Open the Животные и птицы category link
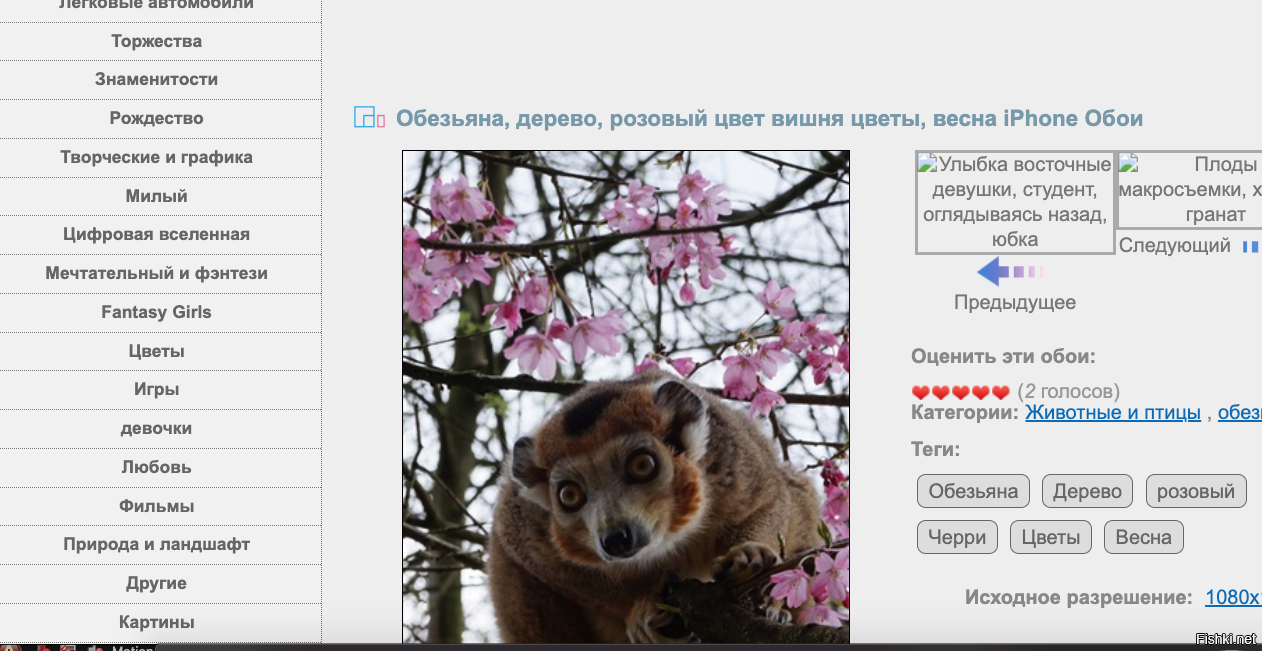Screen dimensions: 1262x651 pyautogui.click(x=1113, y=412)
